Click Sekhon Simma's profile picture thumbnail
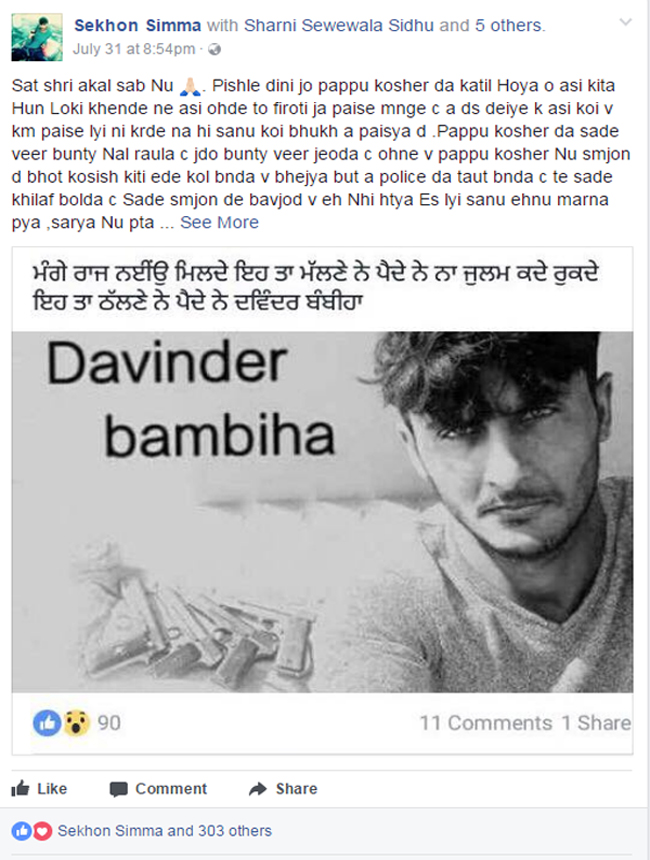Viewport: 650px width, 860px height. point(37,37)
